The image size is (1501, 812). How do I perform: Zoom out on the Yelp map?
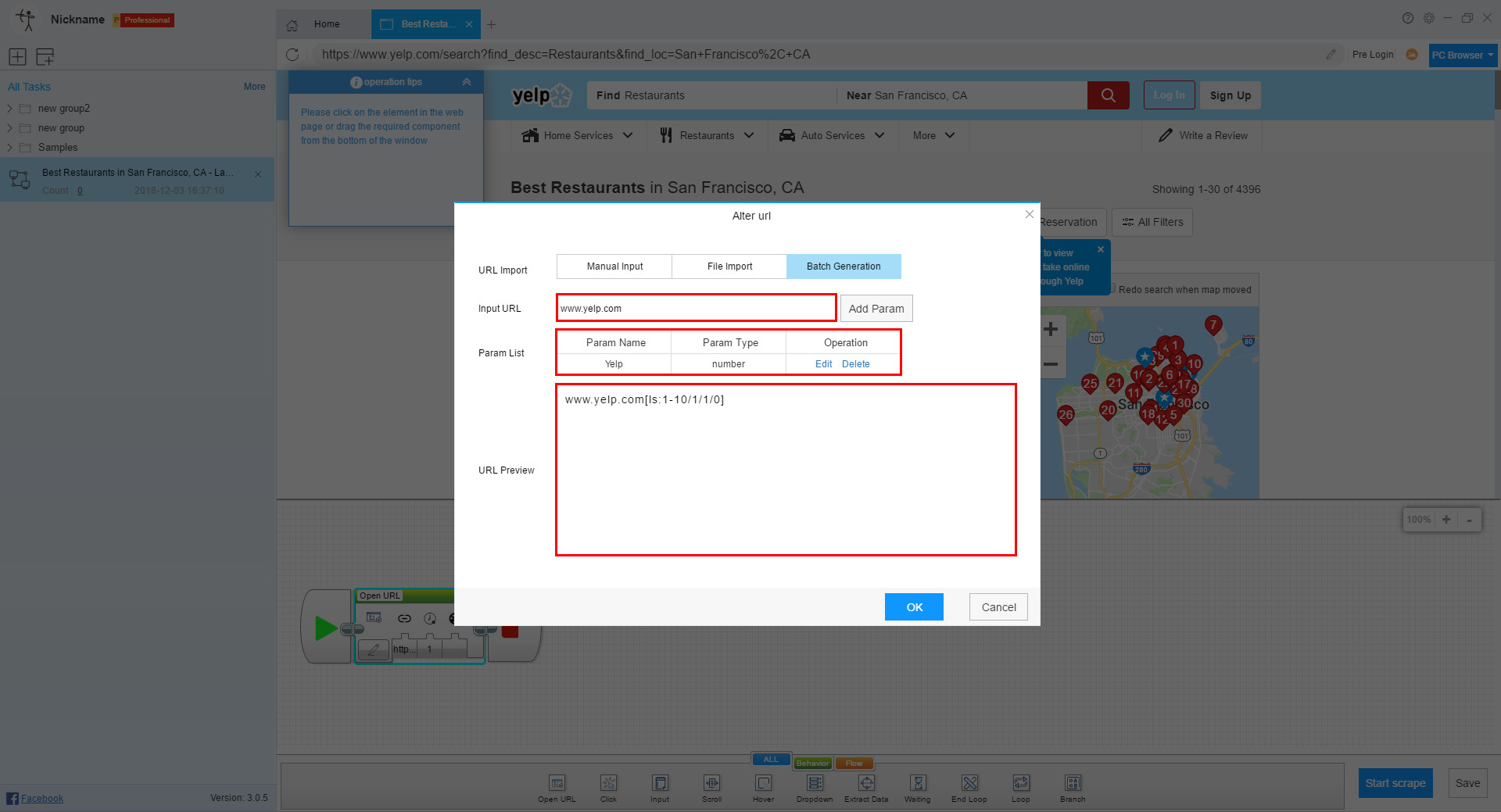1051,364
